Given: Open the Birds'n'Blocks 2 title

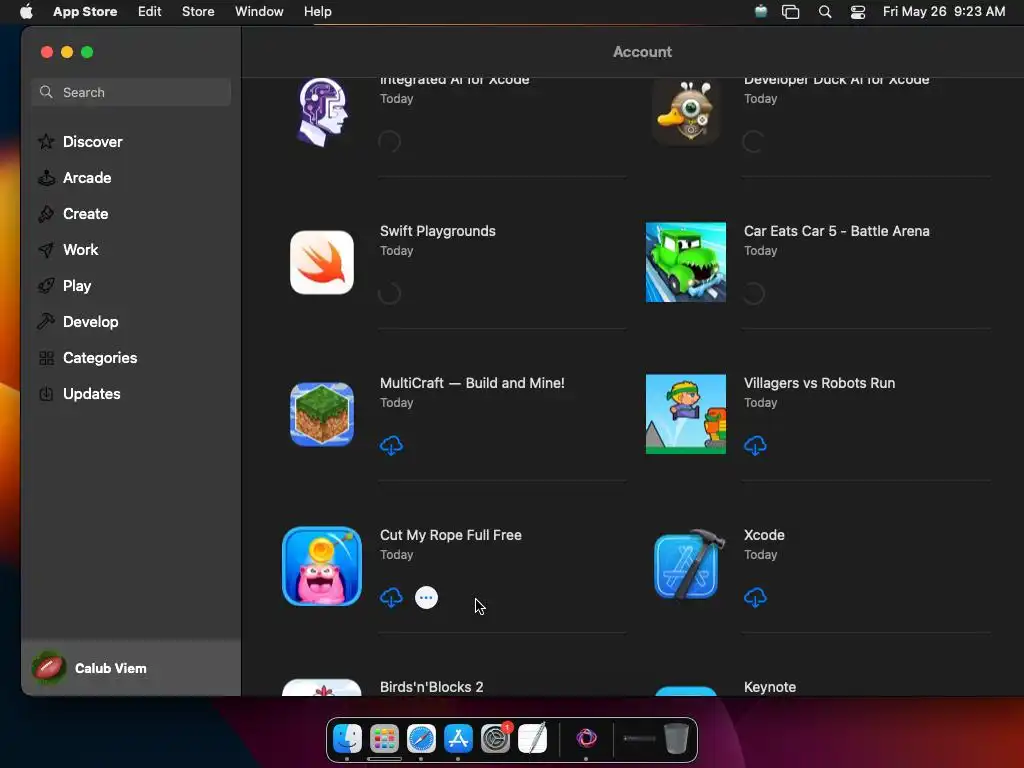Looking at the screenshot, I should click(x=432, y=687).
